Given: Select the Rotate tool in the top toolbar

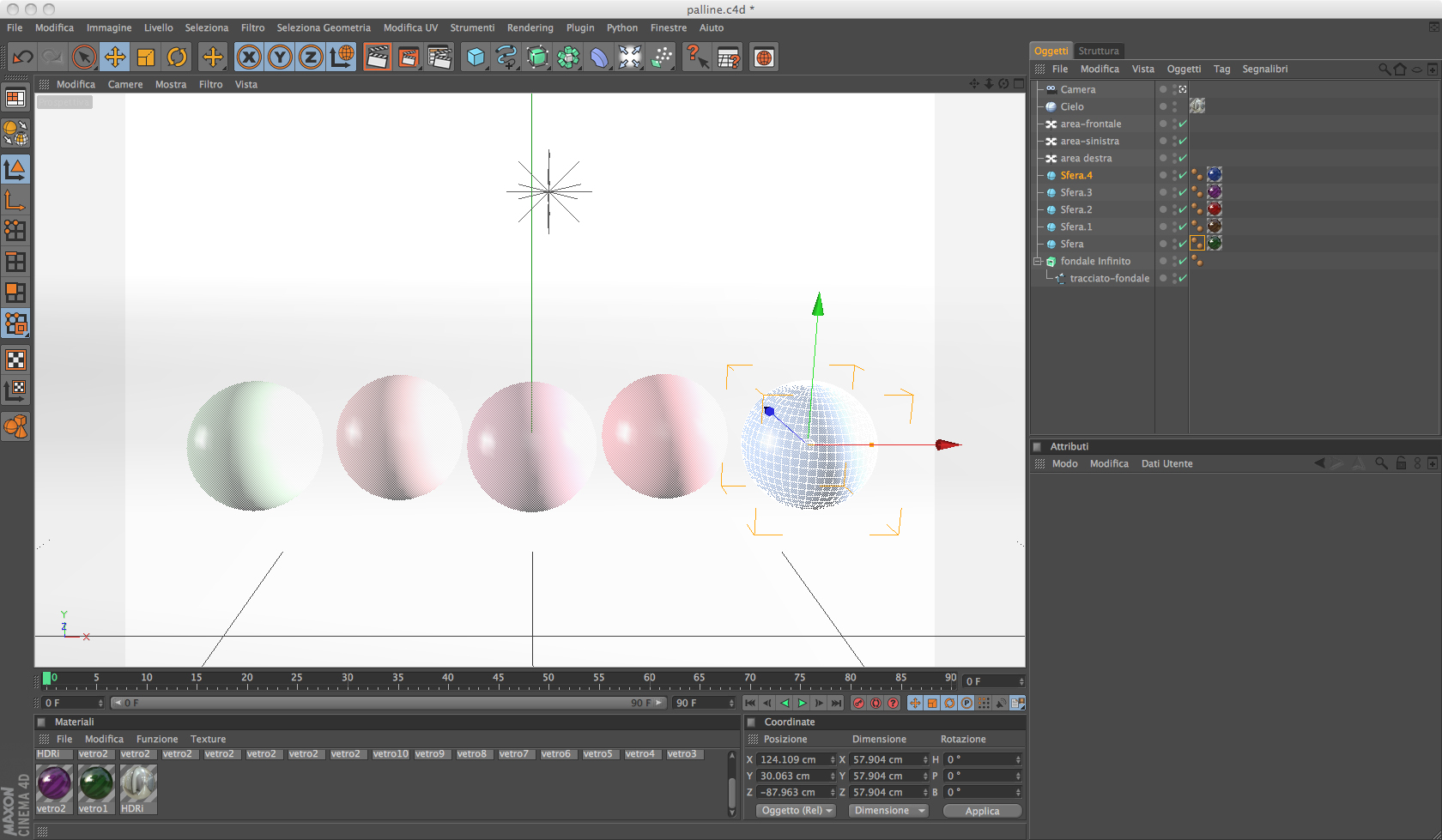Looking at the screenshot, I should click(x=177, y=57).
